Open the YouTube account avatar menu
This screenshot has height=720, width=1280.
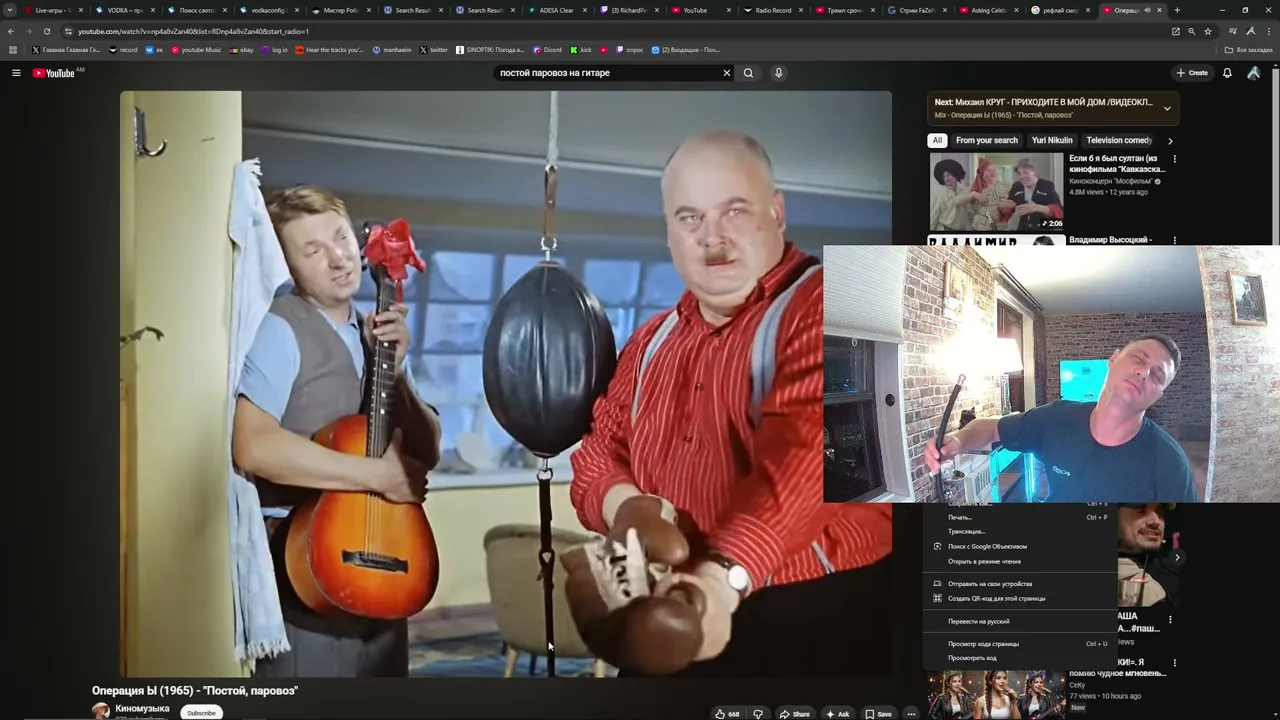point(1253,73)
